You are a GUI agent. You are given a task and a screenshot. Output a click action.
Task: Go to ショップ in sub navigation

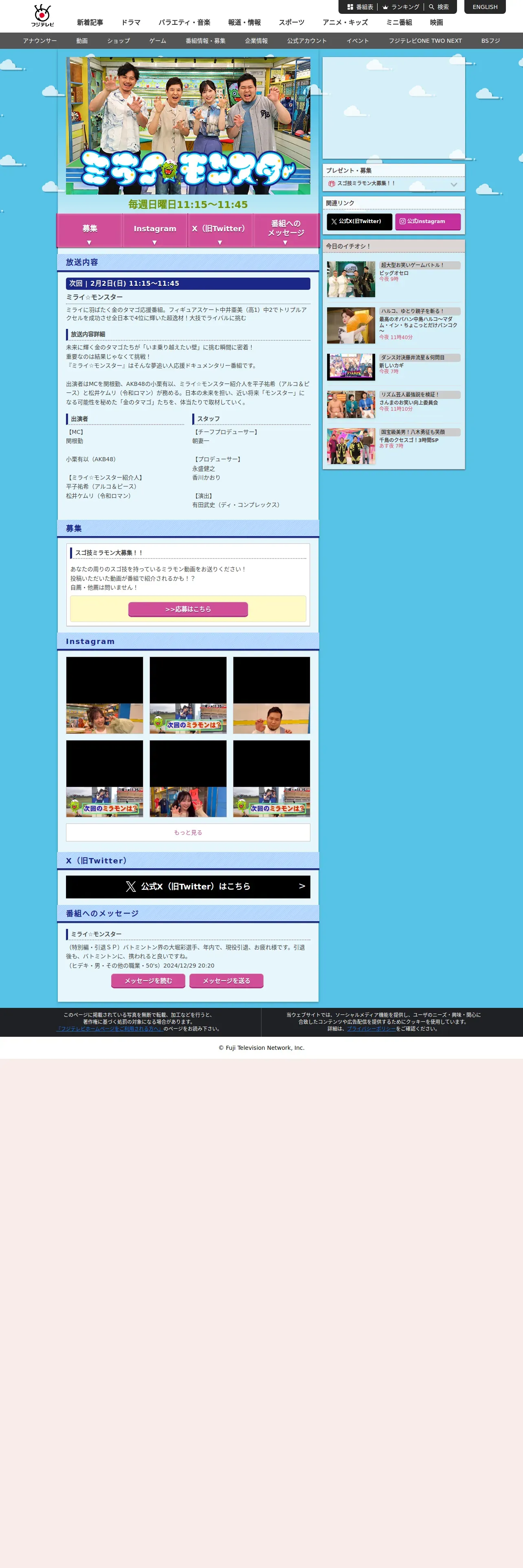click(x=119, y=41)
